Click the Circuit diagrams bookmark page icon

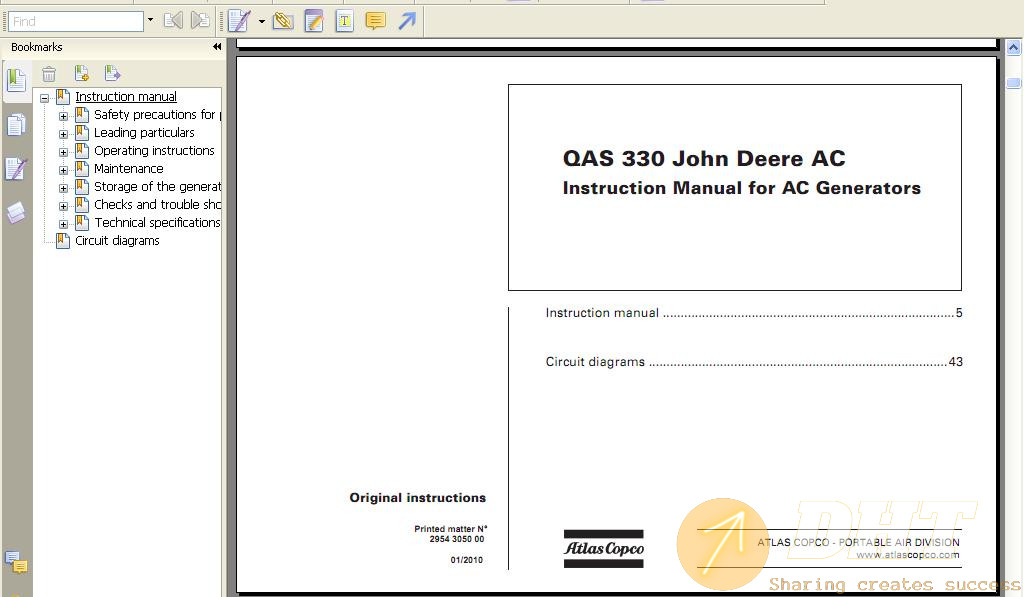(63, 240)
